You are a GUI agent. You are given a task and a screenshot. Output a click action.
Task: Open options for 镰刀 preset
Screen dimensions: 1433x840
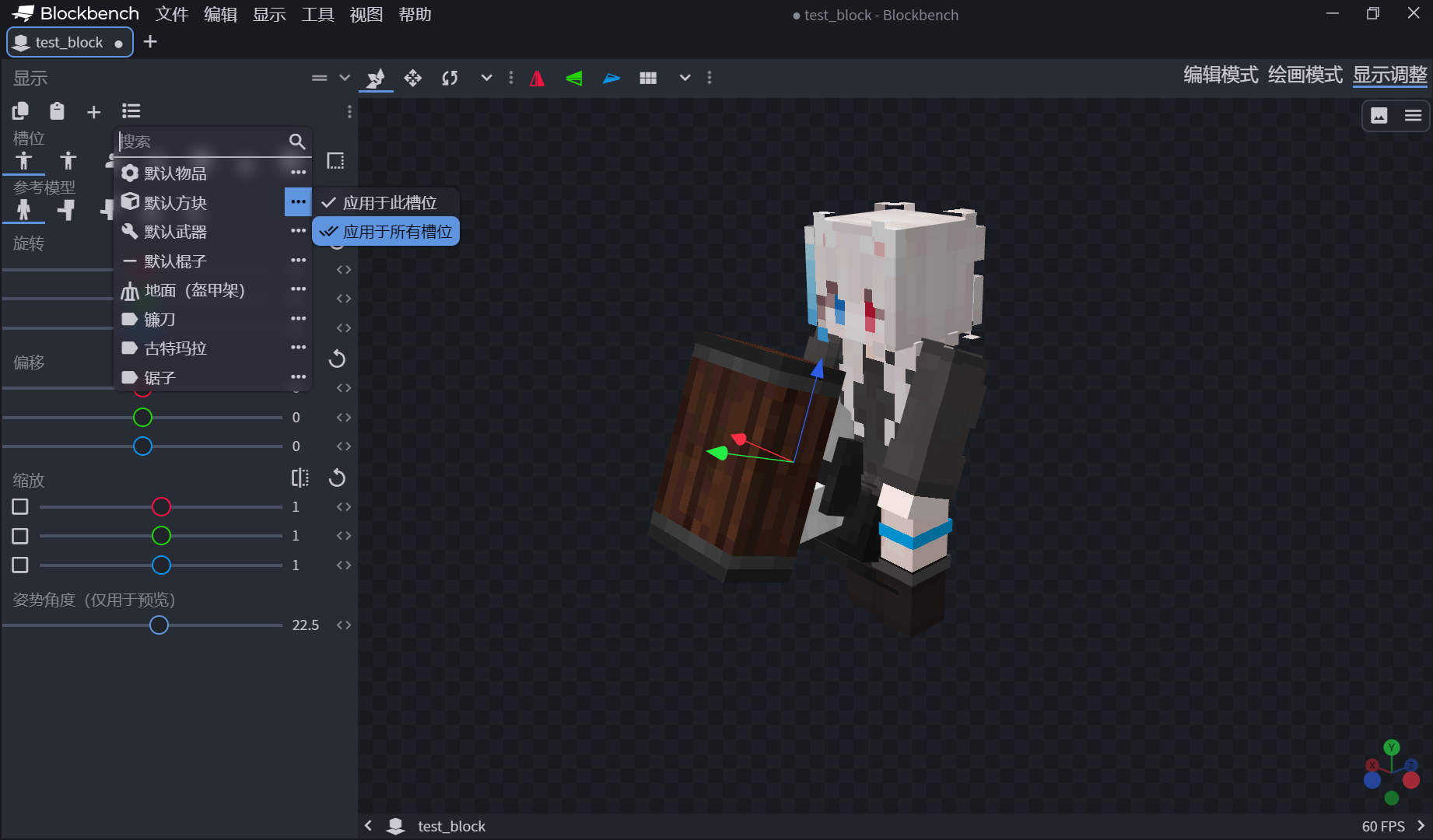(298, 319)
